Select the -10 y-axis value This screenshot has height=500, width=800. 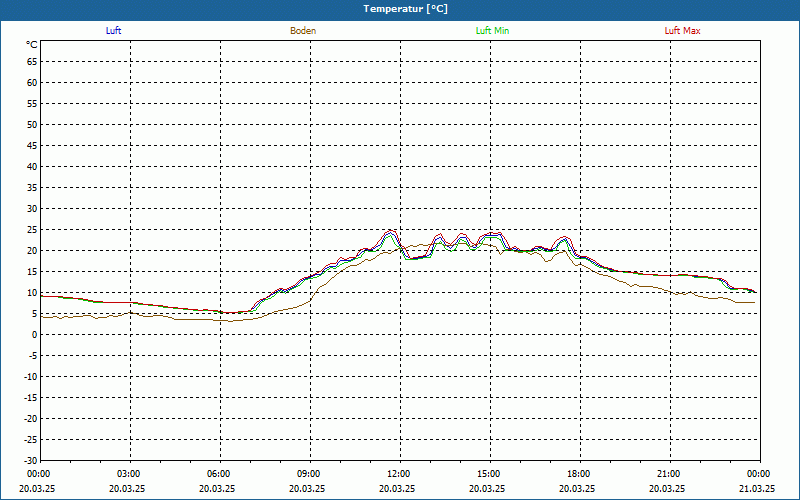31,377
